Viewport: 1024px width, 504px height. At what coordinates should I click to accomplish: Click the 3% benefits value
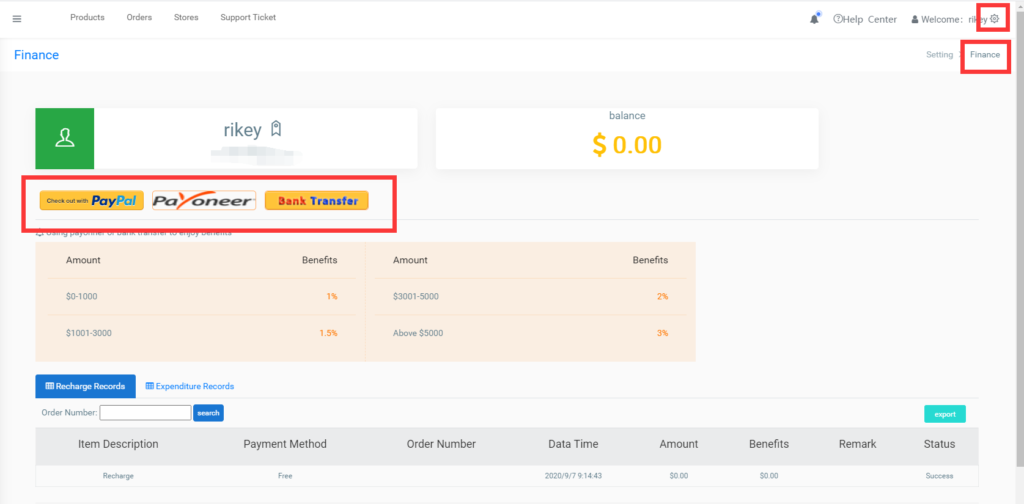(662, 333)
